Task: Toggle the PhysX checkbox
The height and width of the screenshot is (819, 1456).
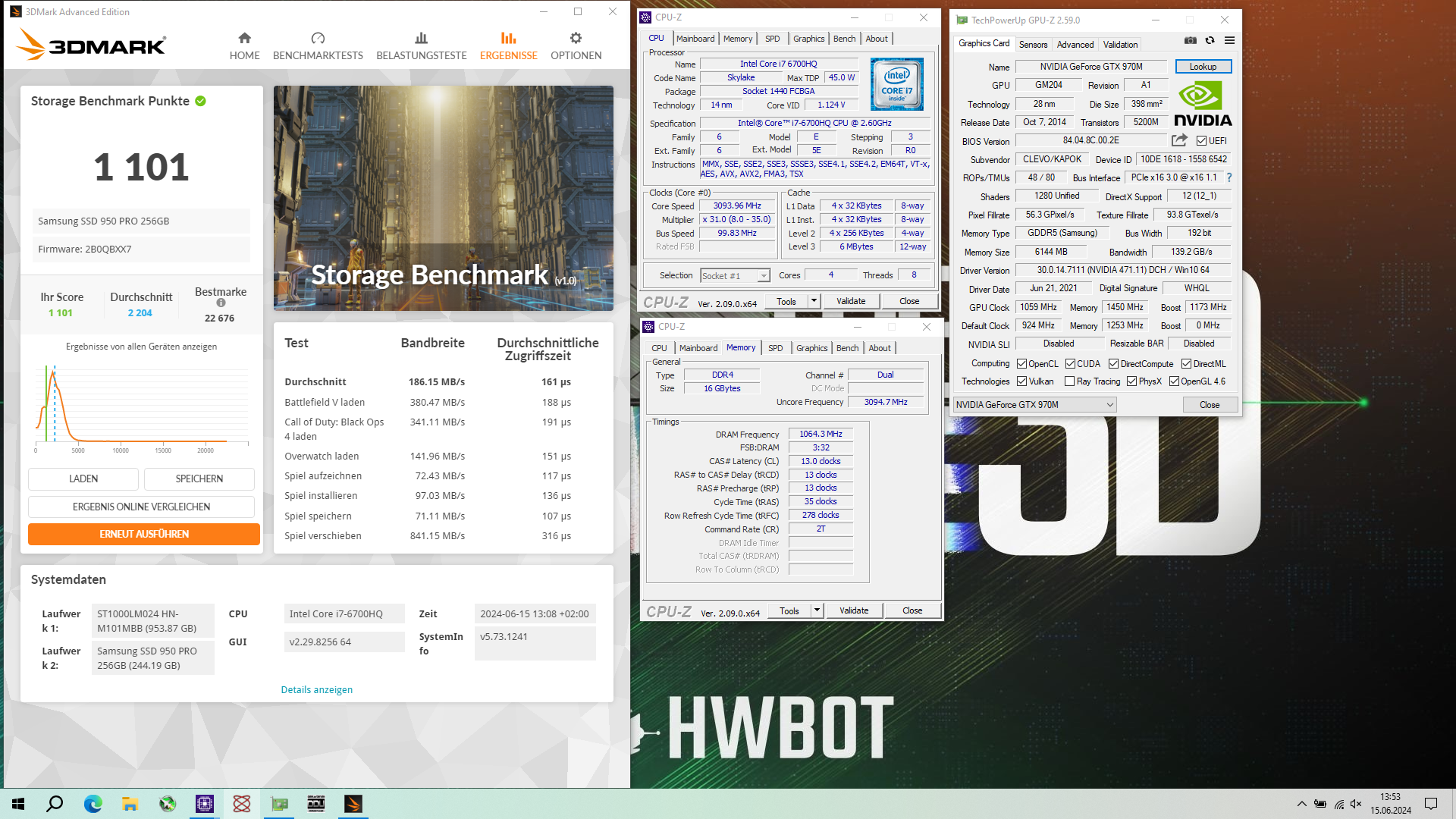Action: tap(1131, 381)
